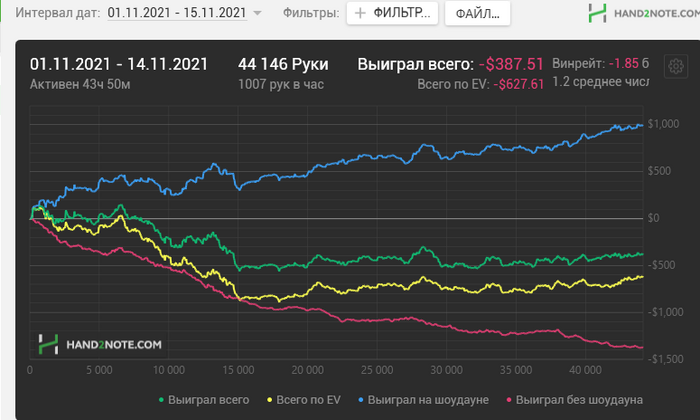
Task: Click the -$1,500 y-axis label
Action: click(666, 359)
